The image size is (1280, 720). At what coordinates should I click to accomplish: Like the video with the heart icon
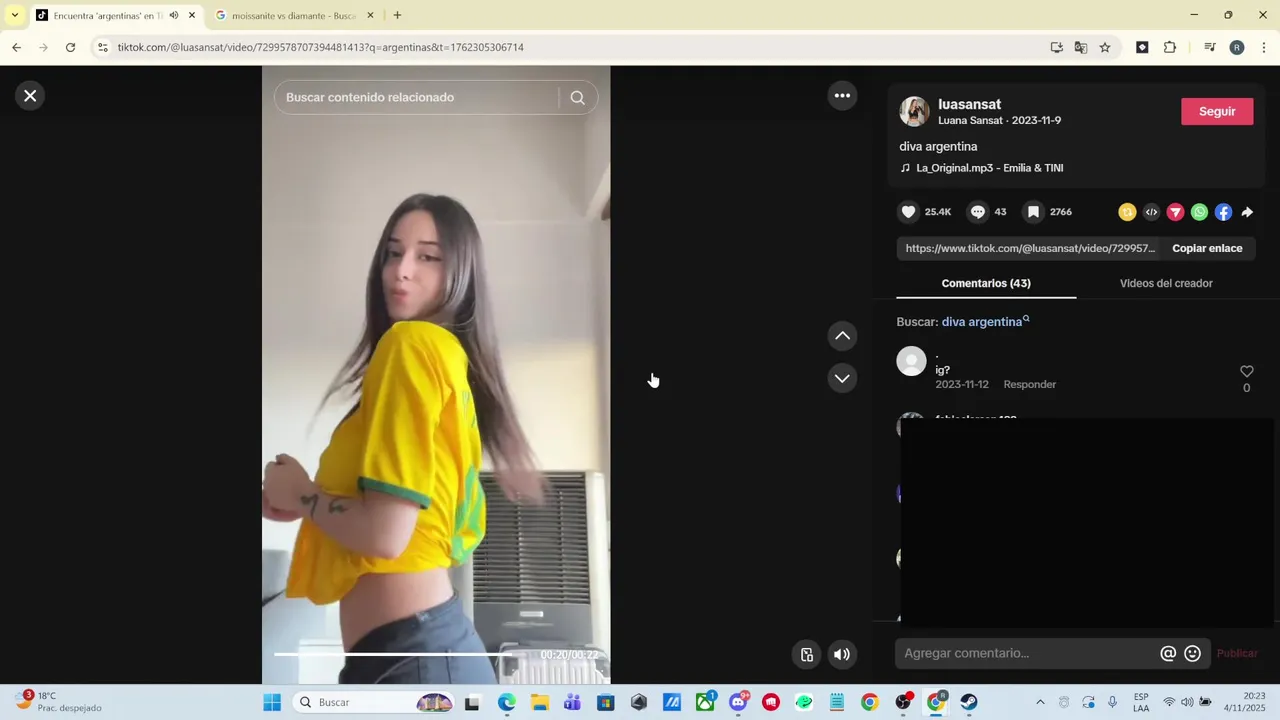(908, 212)
